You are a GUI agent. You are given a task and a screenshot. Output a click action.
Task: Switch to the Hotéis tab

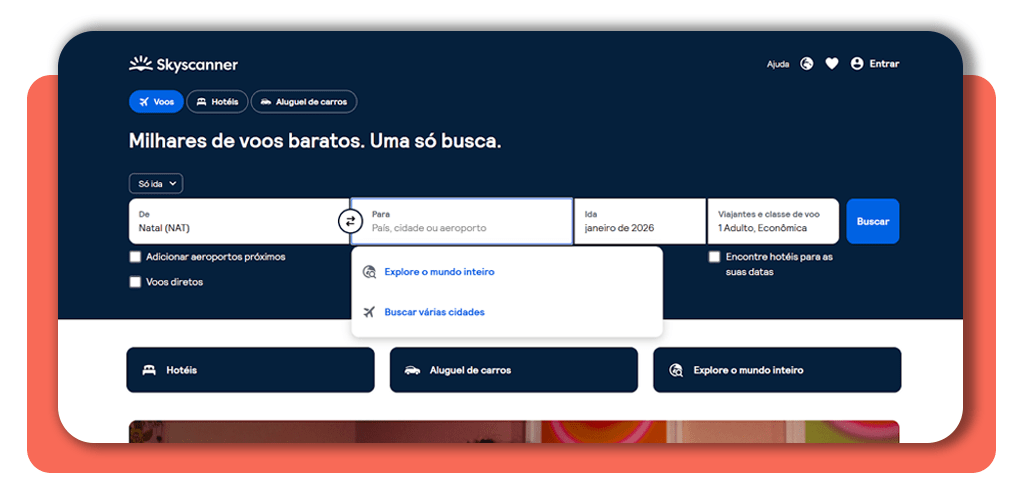tap(217, 102)
